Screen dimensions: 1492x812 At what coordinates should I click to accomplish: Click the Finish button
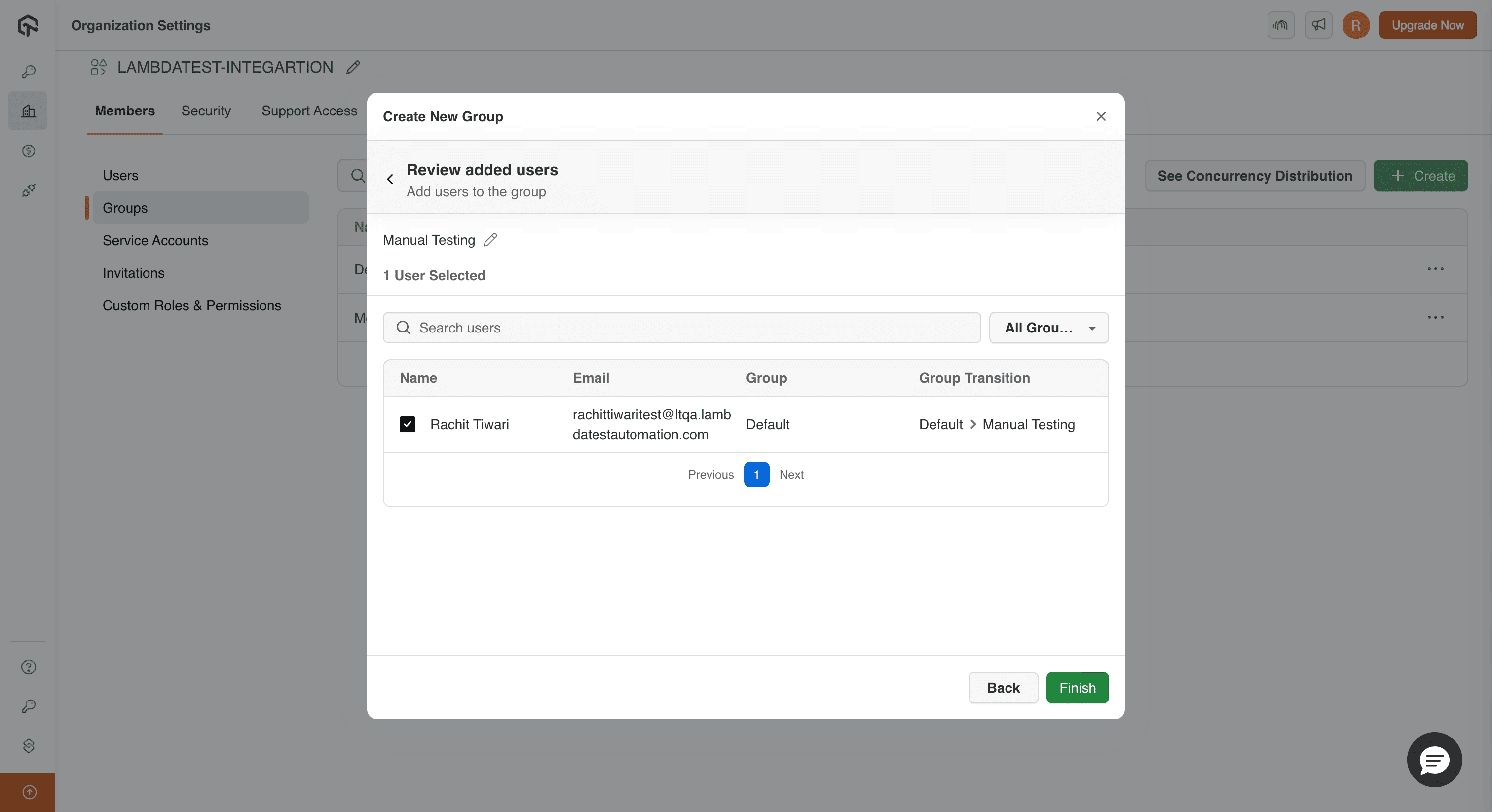click(1077, 688)
